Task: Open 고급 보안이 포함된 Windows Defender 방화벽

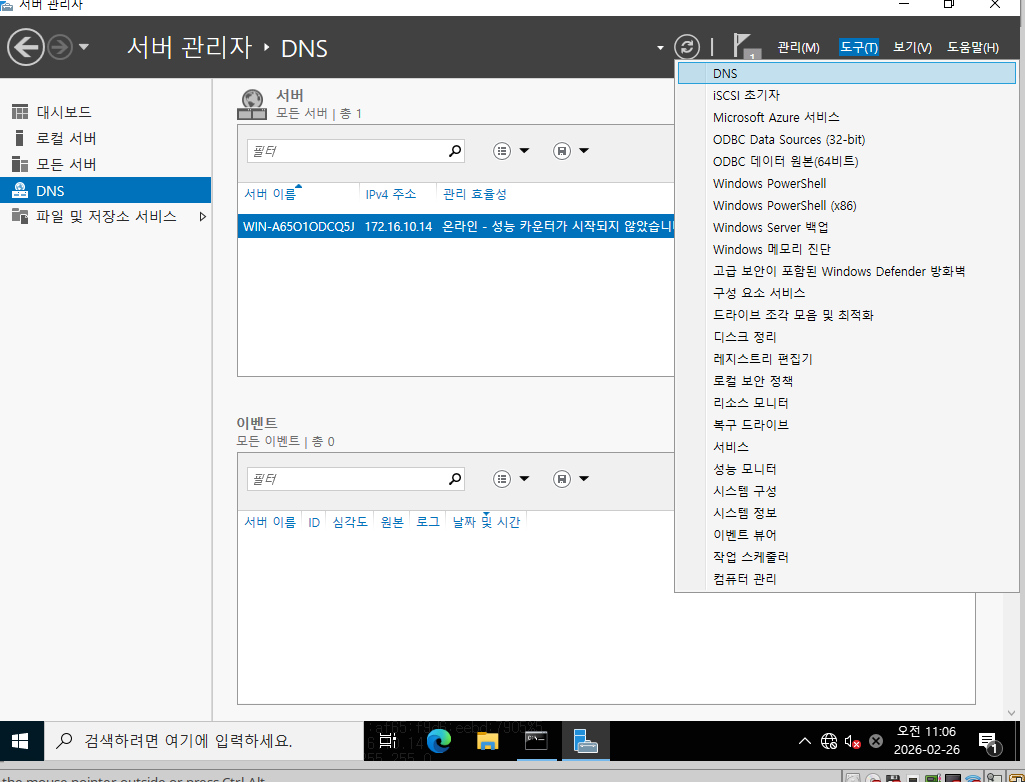Action: coord(847,271)
